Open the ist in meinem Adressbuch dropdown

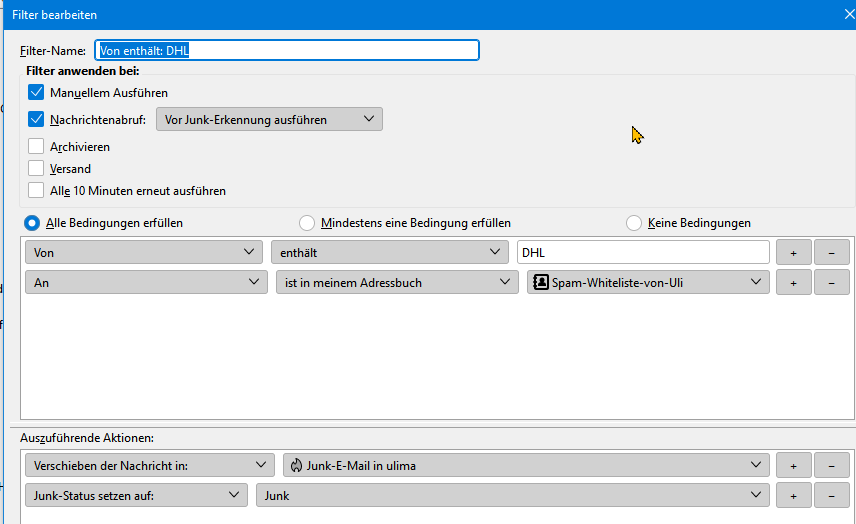click(x=396, y=283)
